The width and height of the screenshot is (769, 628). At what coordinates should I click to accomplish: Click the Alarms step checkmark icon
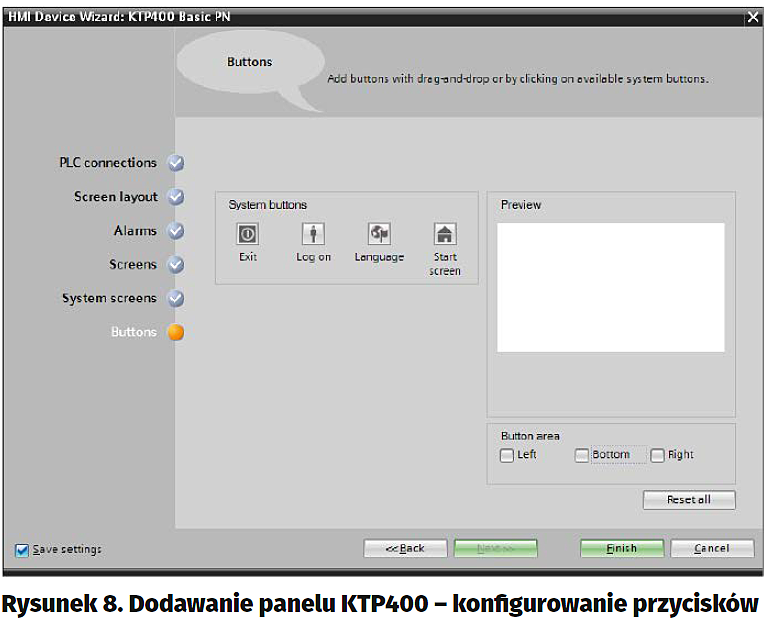click(176, 231)
